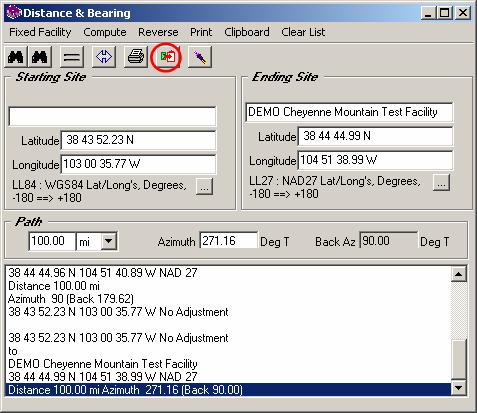477x413 pixels.
Task: Select the highlighted Distance 100.00 mi result row
Action: (x=228, y=390)
